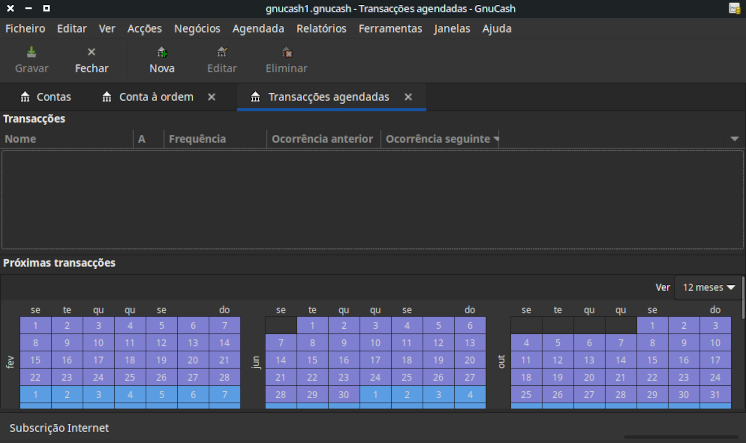Switch to the Contas tab
Screen dimensions: 746x443
[45, 97]
